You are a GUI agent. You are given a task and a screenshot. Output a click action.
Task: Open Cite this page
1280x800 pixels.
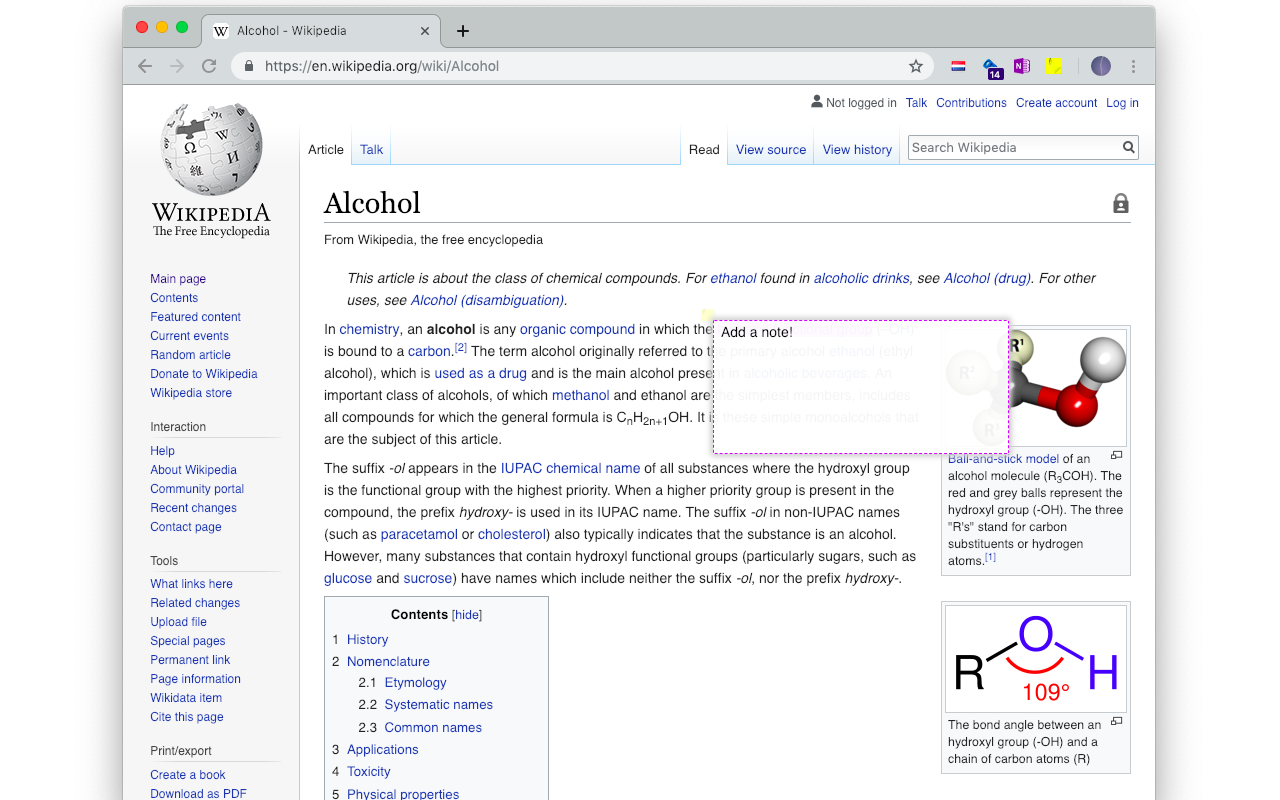[187, 717]
